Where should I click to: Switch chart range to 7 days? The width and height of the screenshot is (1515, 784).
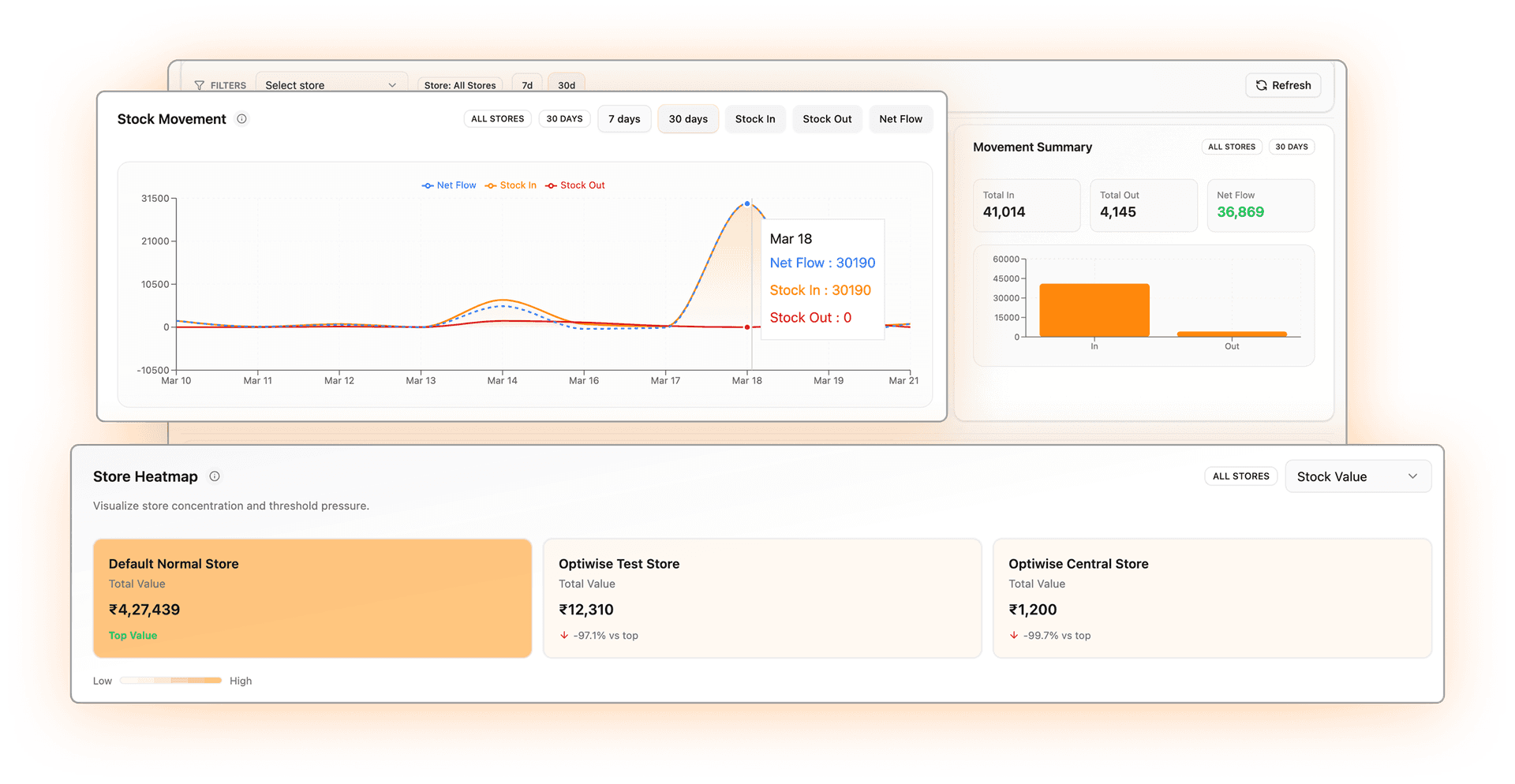(x=624, y=119)
